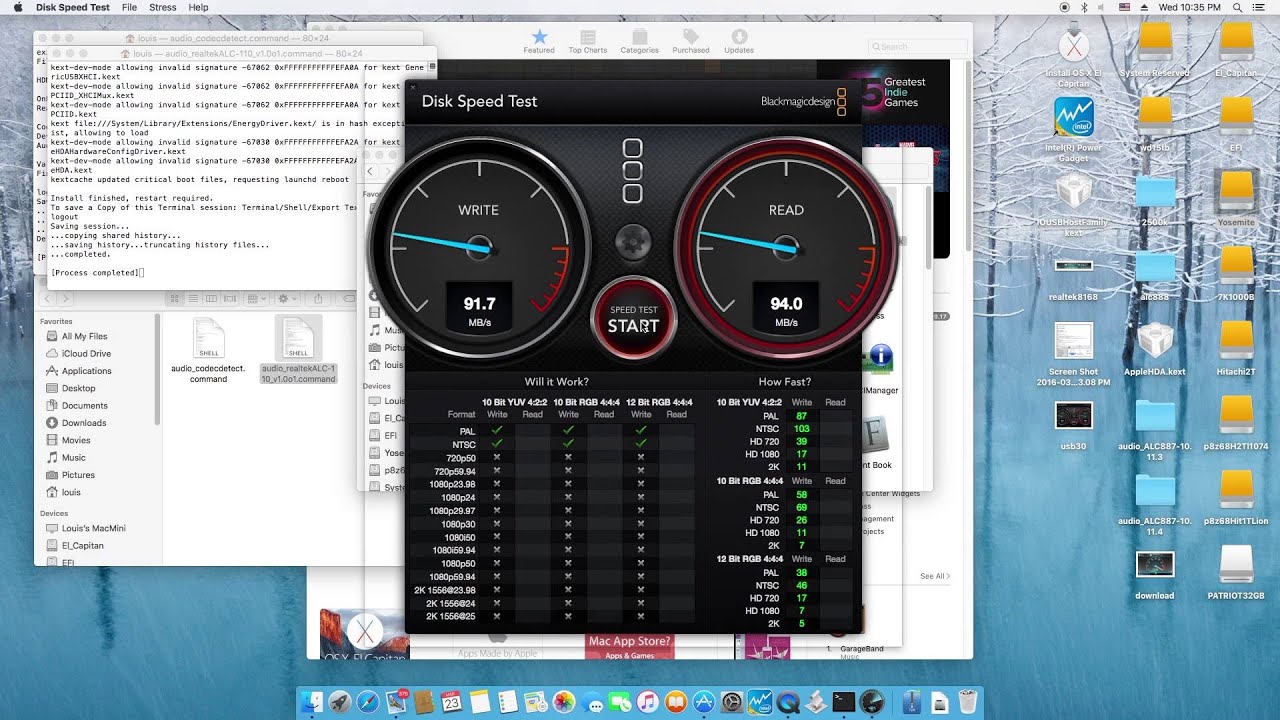1280x720 pixels.
Task: Open Greatest Indie Games banner
Action: pyautogui.click(x=906, y=92)
